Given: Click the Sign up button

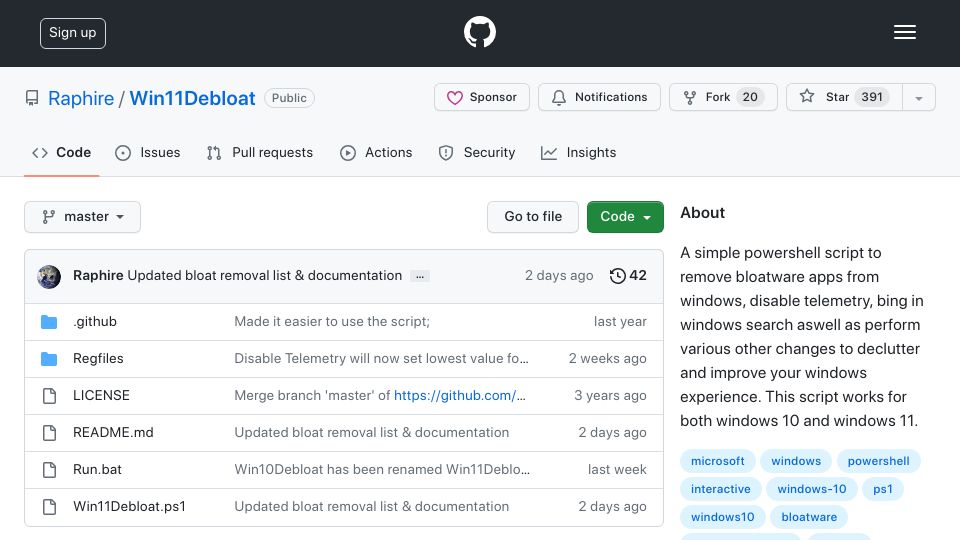Looking at the screenshot, I should click(x=73, y=33).
